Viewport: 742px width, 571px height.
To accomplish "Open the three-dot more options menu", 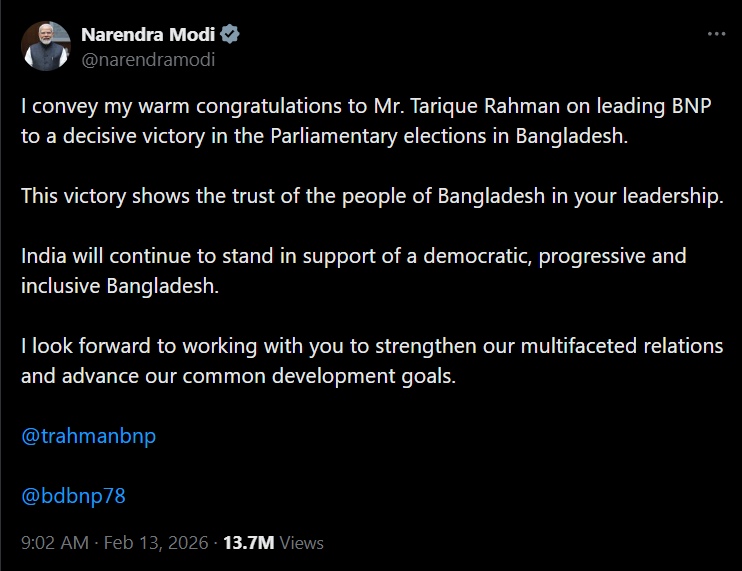I will (716, 34).
